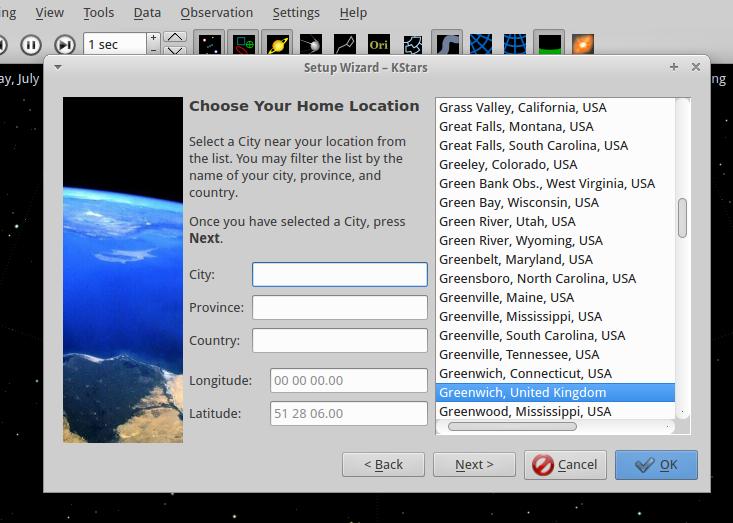Click the city list horizontal scrollbar
The width and height of the screenshot is (733, 523).
click(x=512, y=426)
